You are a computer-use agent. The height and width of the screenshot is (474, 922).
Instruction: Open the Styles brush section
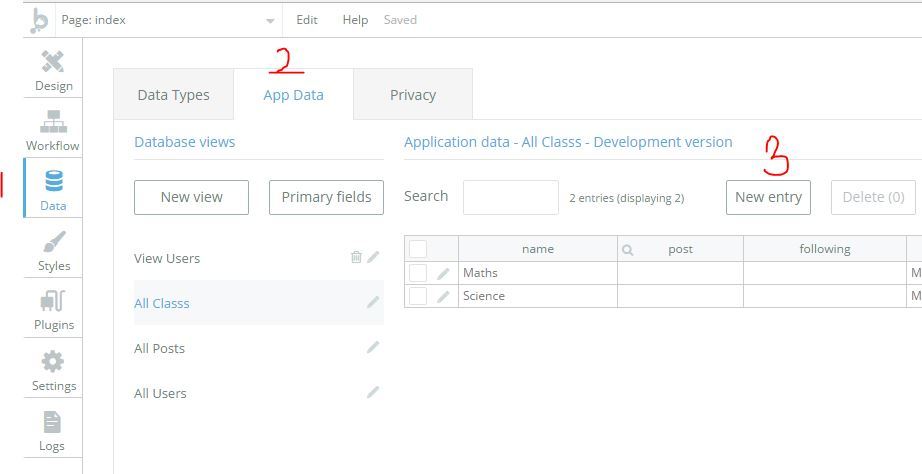click(x=53, y=250)
